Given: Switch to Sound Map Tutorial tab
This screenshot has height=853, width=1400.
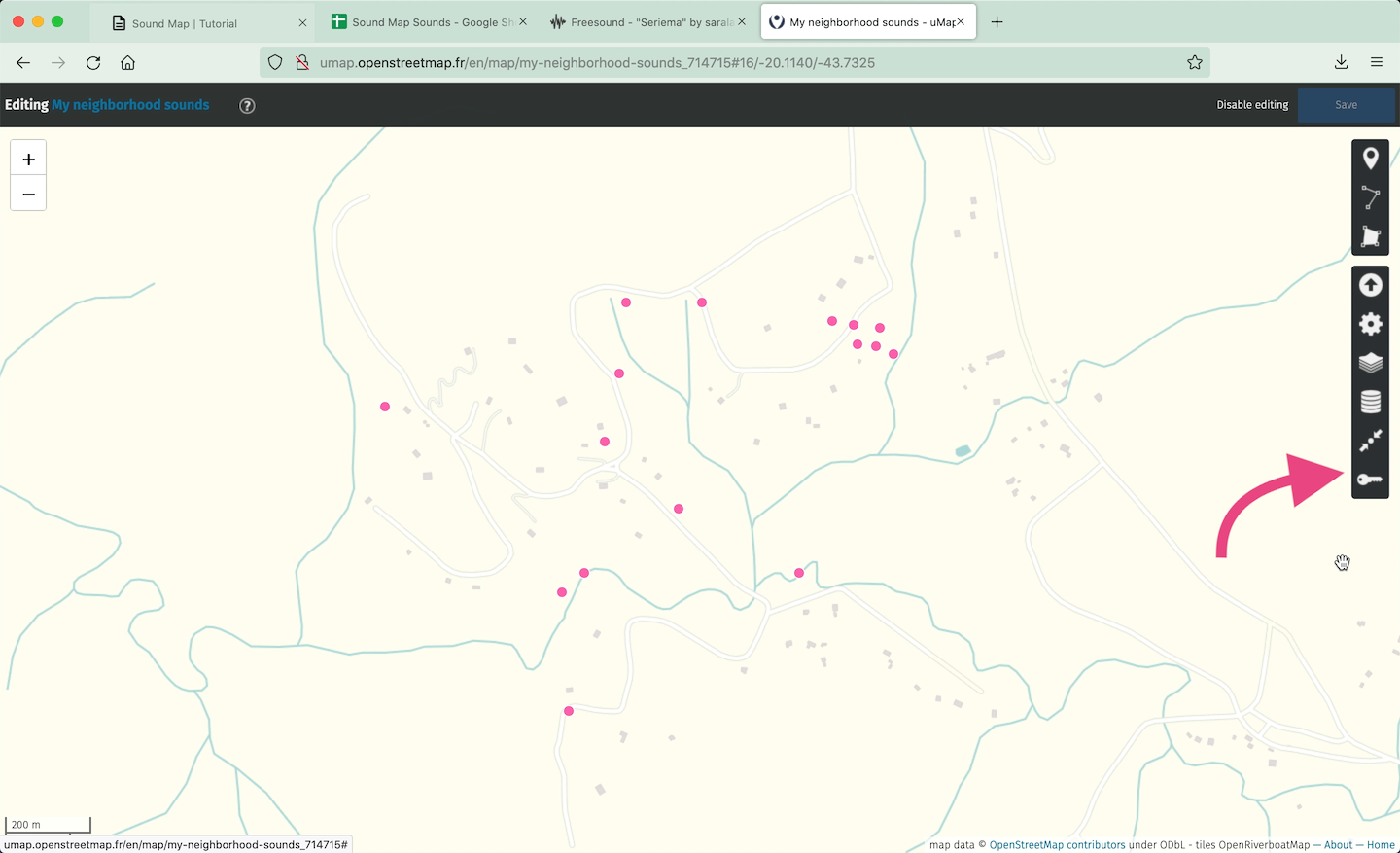Looking at the screenshot, I should click(x=185, y=23).
